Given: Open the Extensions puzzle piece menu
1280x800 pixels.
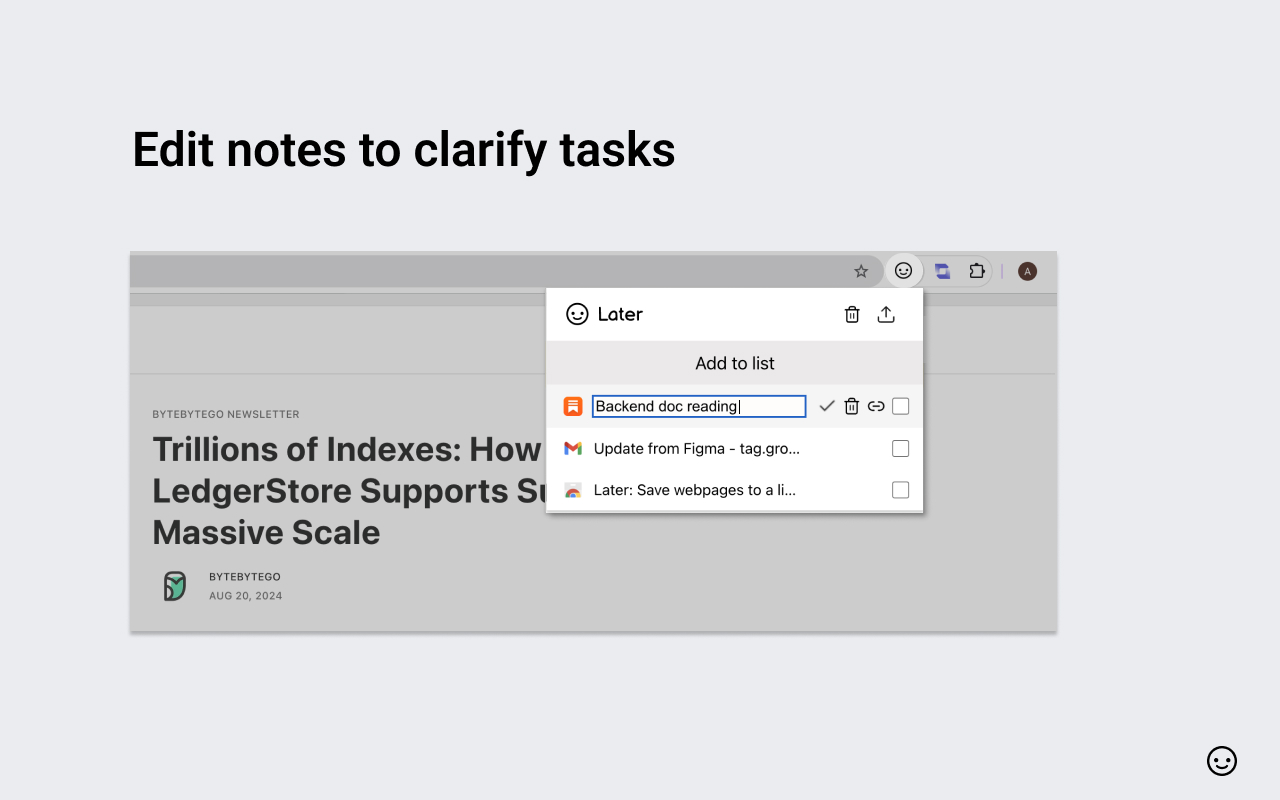Looking at the screenshot, I should (x=977, y=271).
